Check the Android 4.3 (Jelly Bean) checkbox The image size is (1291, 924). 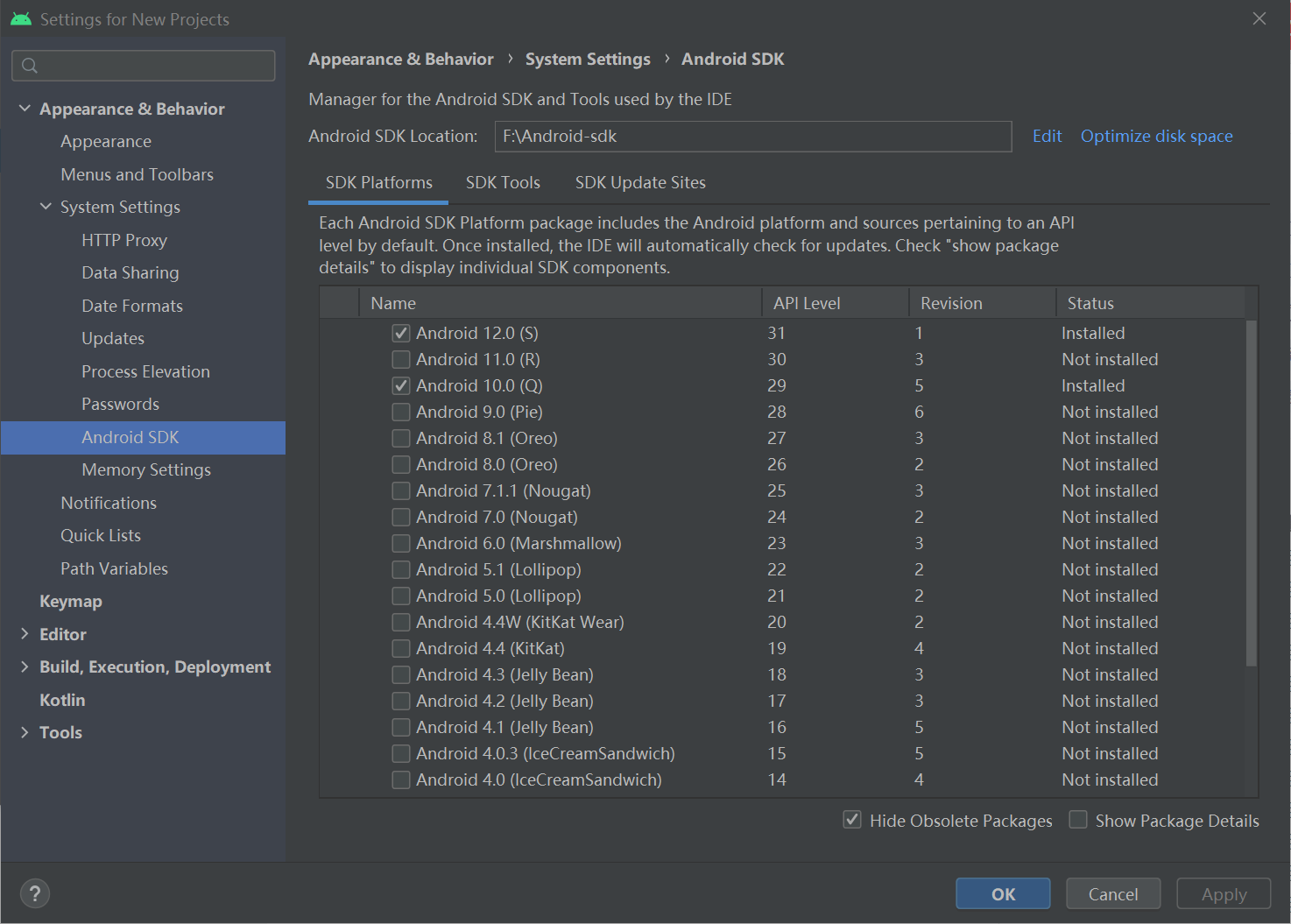401,674
